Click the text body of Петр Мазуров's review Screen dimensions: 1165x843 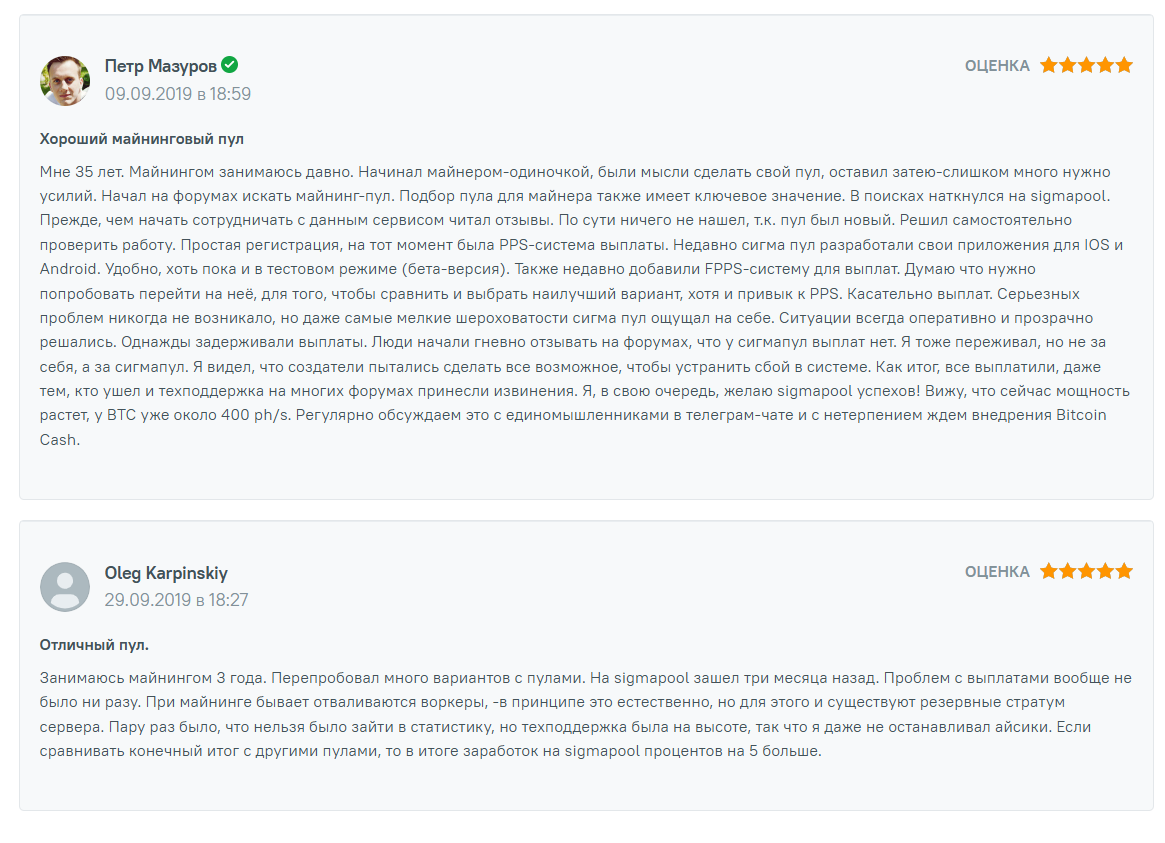(x=585, y=306)
